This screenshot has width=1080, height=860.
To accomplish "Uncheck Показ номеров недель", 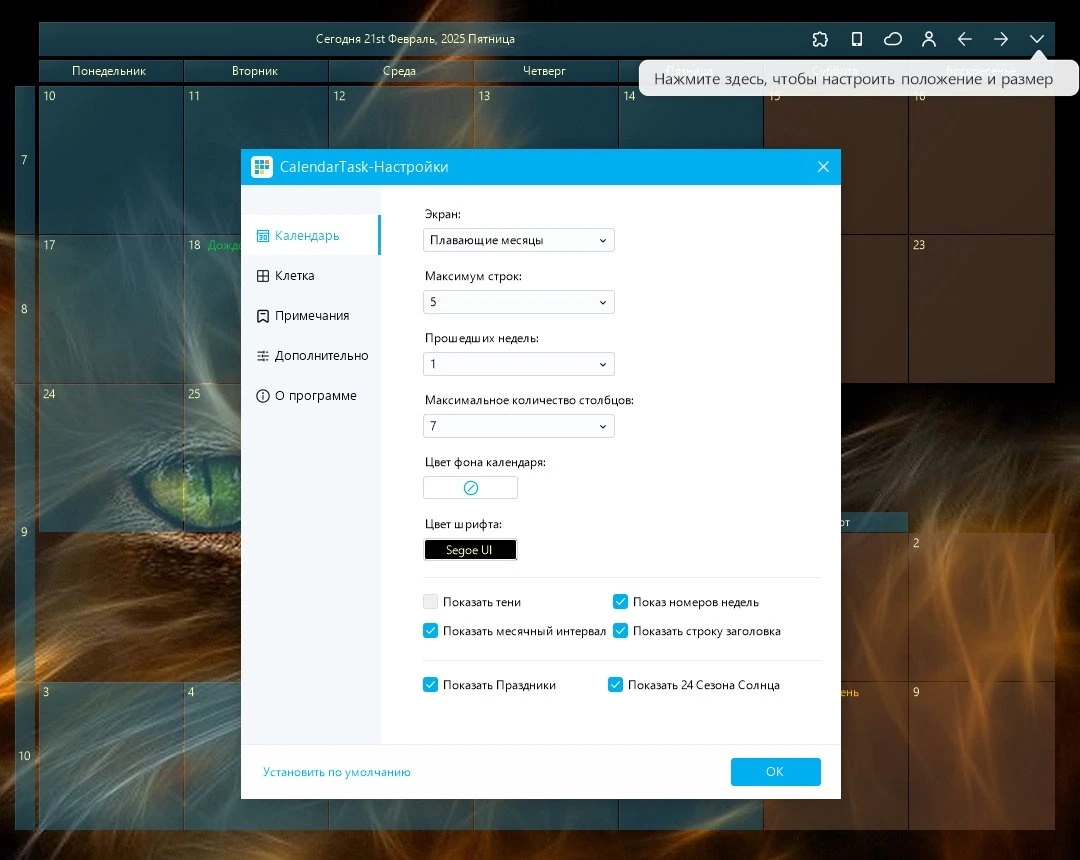I will pyautogui.click(x=620, y=602).
